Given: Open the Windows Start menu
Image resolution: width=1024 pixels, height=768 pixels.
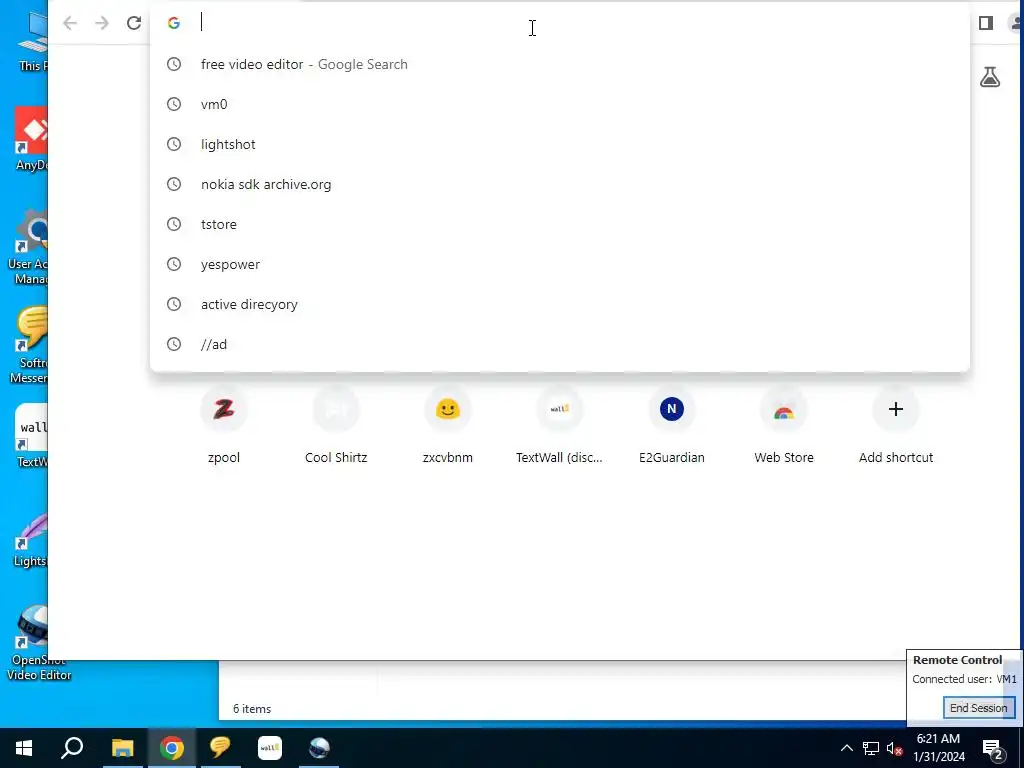Looking at the screenshot, I should [24, 748].
